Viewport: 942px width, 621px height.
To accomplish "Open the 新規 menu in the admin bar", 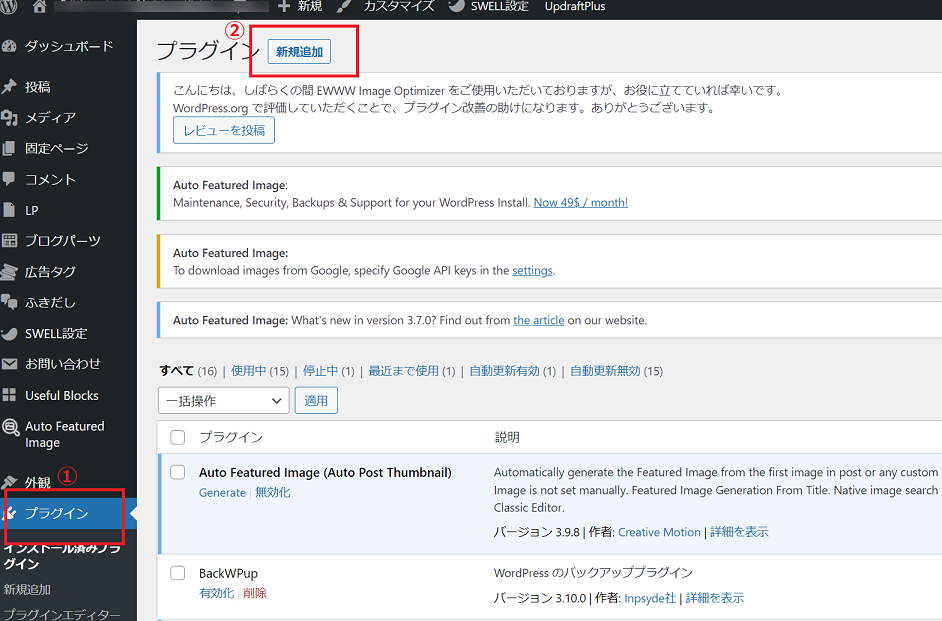I will [x=310, y=6].
